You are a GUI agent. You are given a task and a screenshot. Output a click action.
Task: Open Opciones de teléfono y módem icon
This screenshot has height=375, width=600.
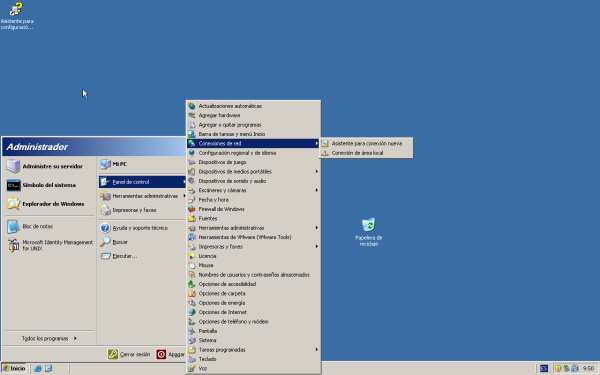pyautogui.click(x=192, y=321)
